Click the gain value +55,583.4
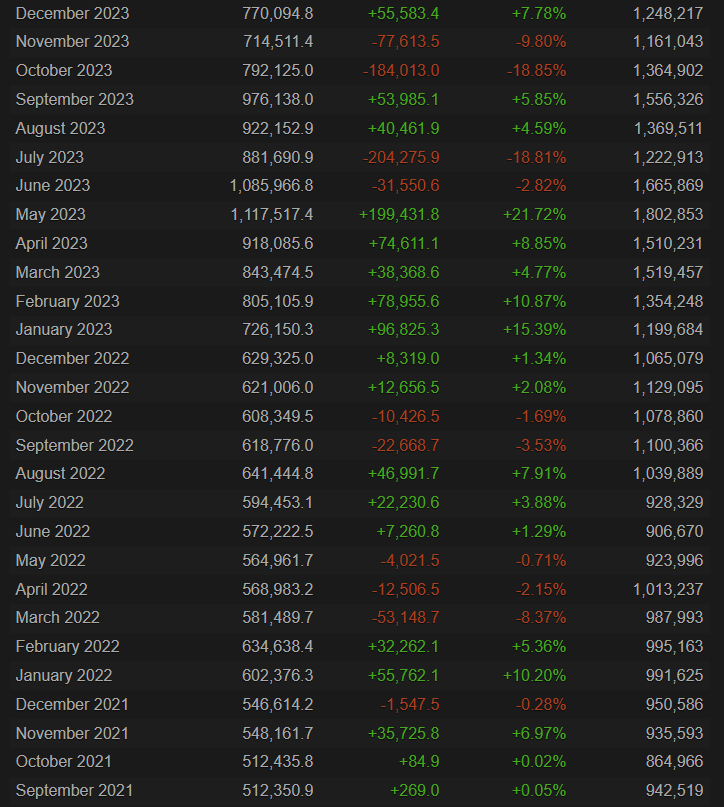The height and width of the screenshot is (807, 724). click(403, 13)
